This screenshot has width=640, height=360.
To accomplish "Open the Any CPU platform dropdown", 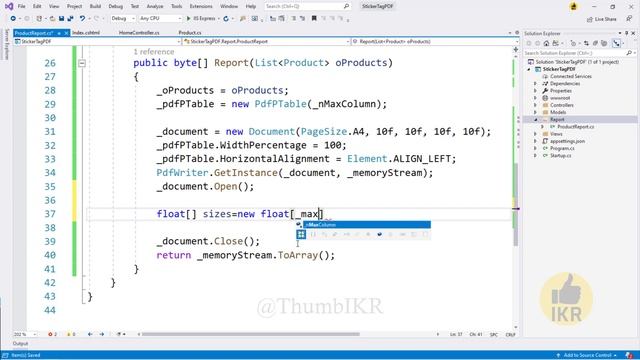I will pos(160,18).
